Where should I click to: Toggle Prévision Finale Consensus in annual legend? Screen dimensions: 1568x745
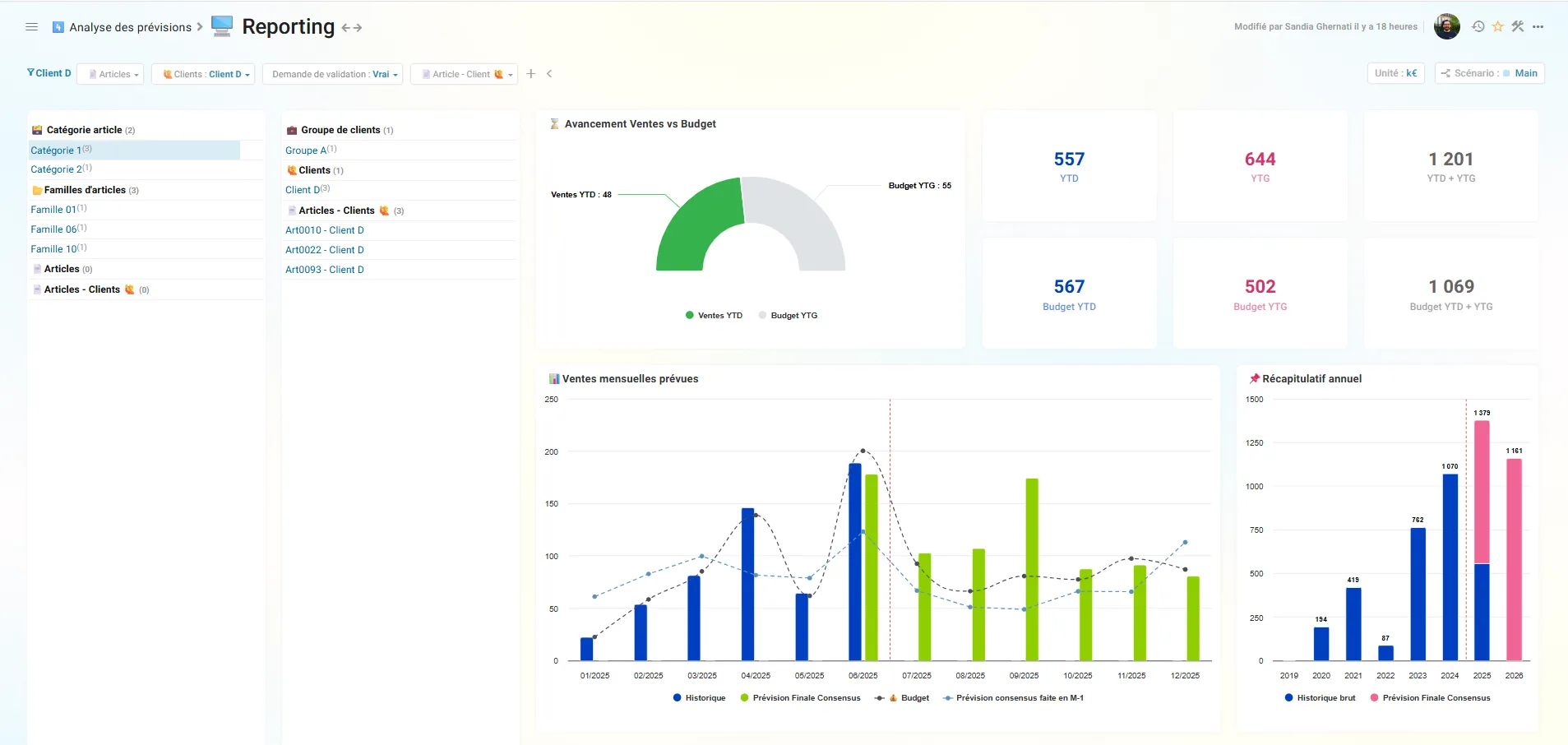click(1430, 698)
